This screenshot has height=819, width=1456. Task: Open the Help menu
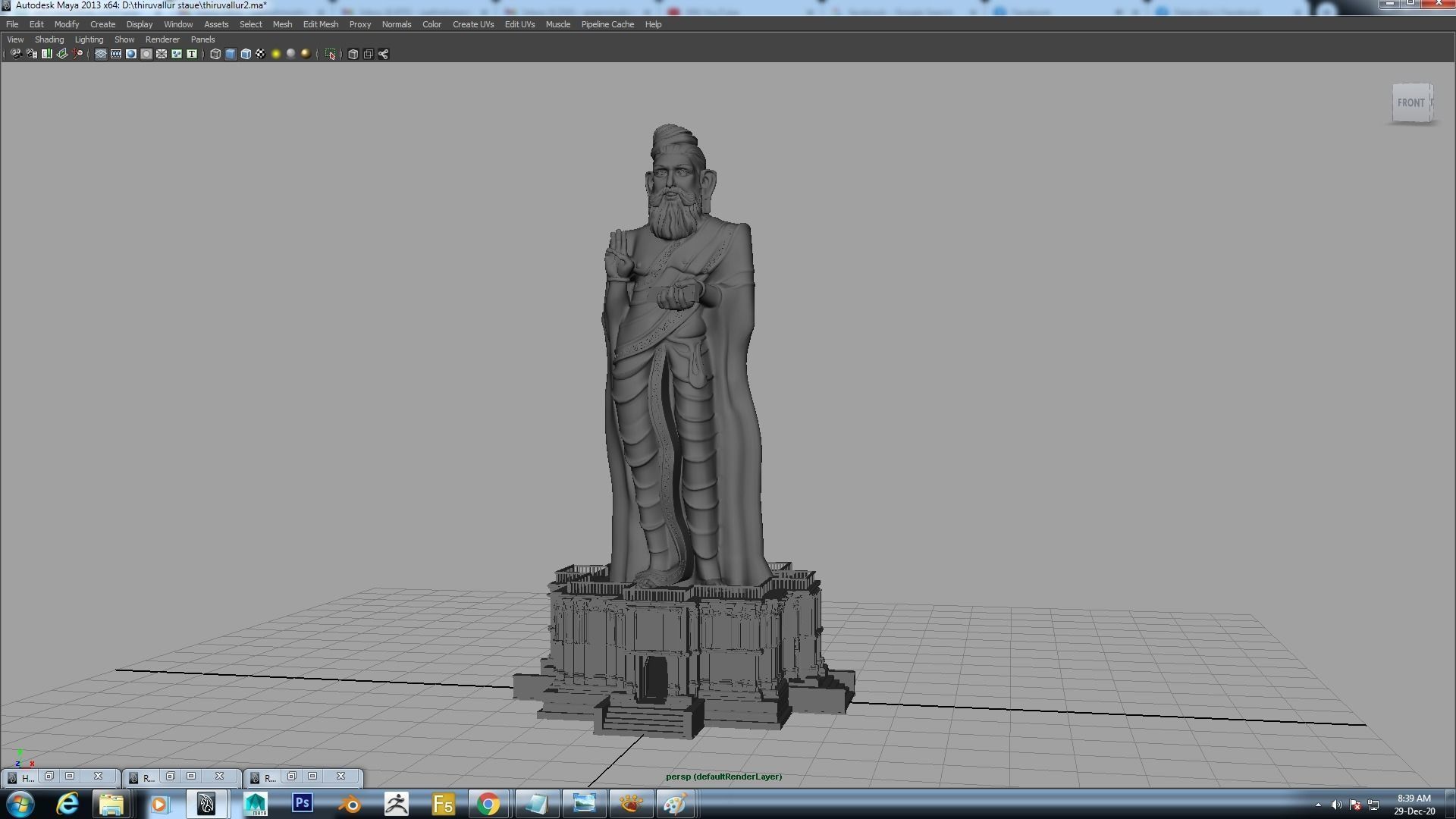653,24
